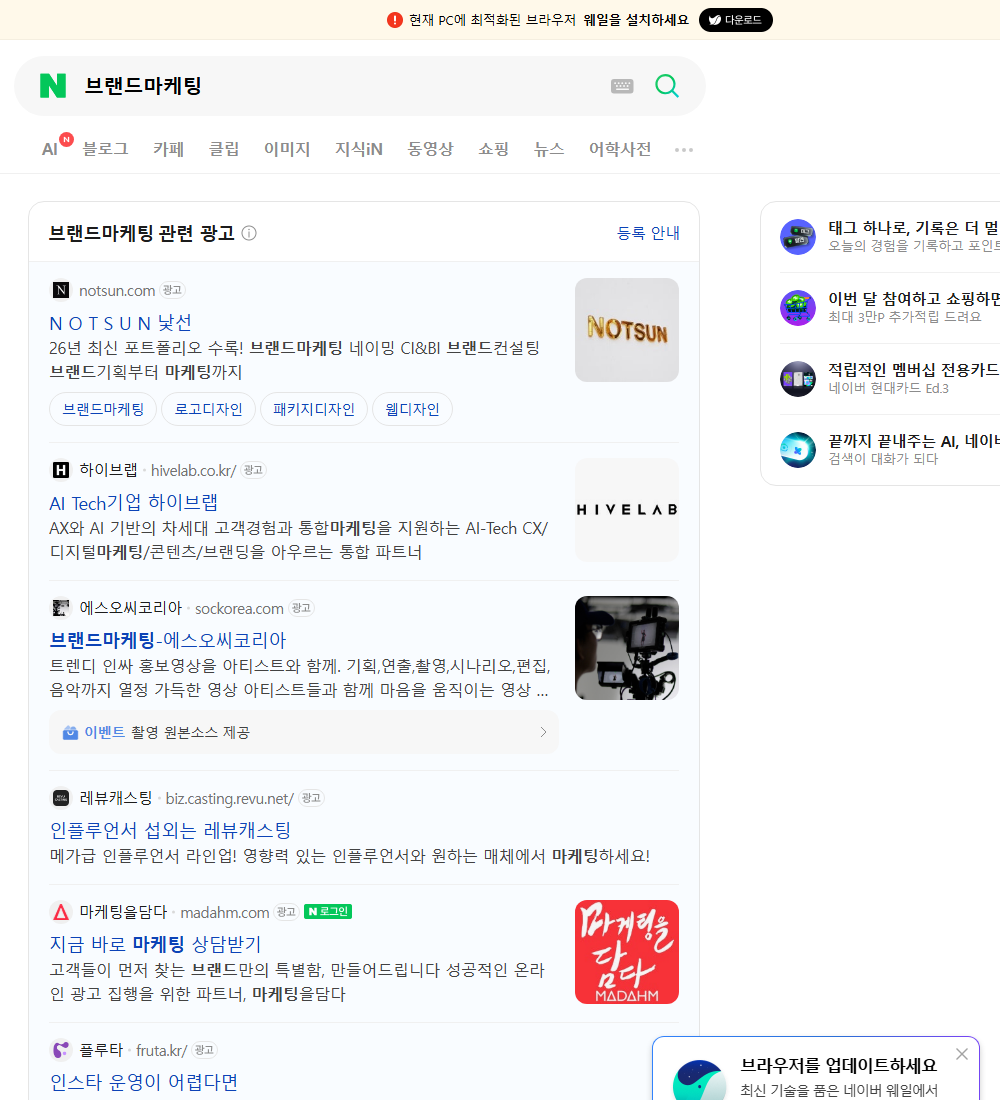Image resolution: width=1000 pixels, height=1100 pixels.
Task: Click icon beside 끝까지 끝내주는 AI promo
Action: (x=798, y=450)
